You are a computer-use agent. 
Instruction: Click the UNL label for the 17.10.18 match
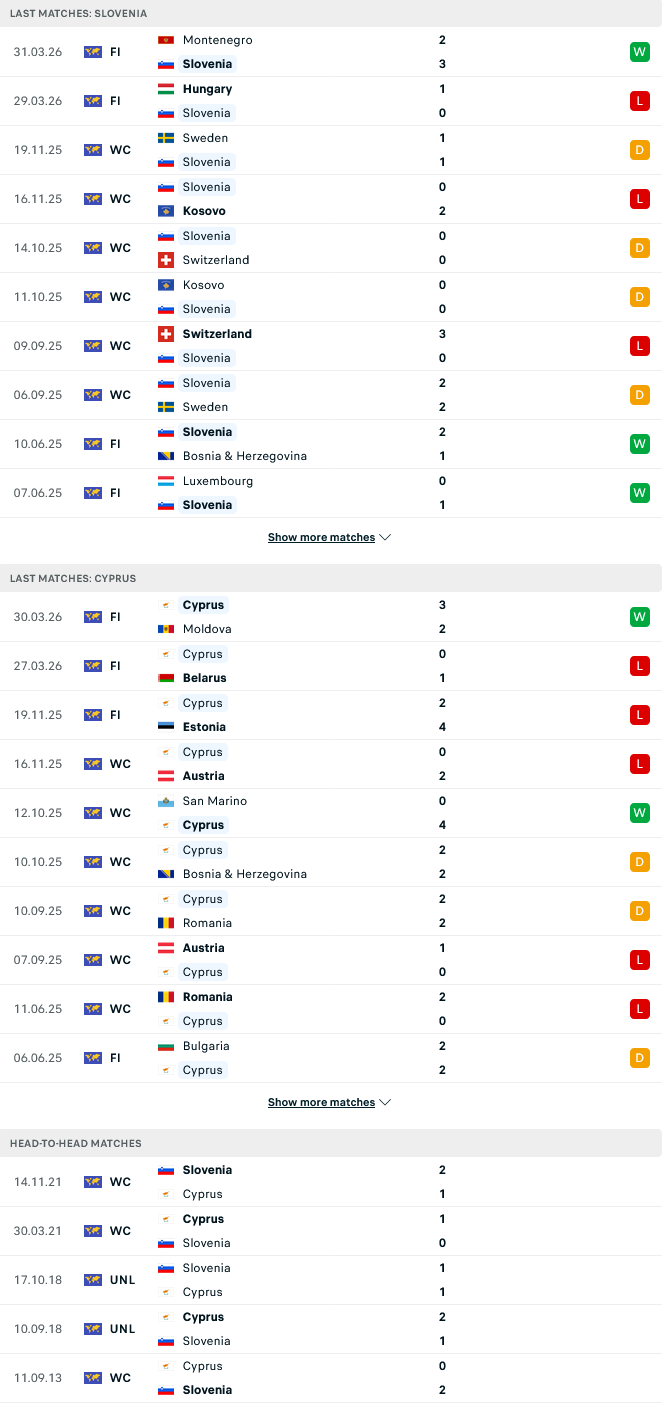tap(122, 1280)
